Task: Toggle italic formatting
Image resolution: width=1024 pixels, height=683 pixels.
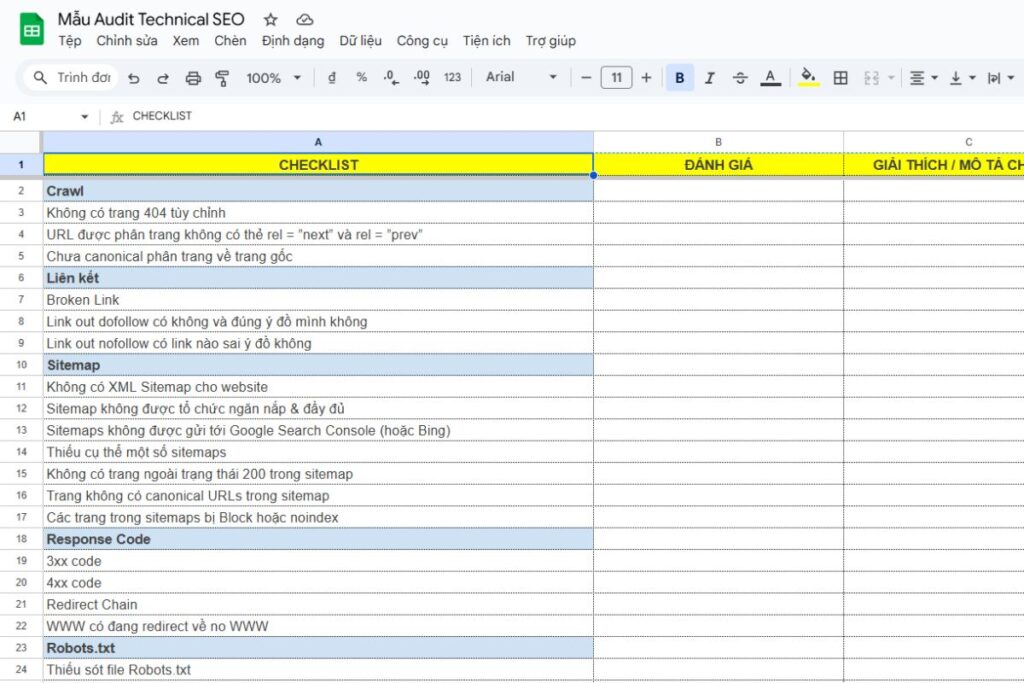Action: tap(710, 78)
